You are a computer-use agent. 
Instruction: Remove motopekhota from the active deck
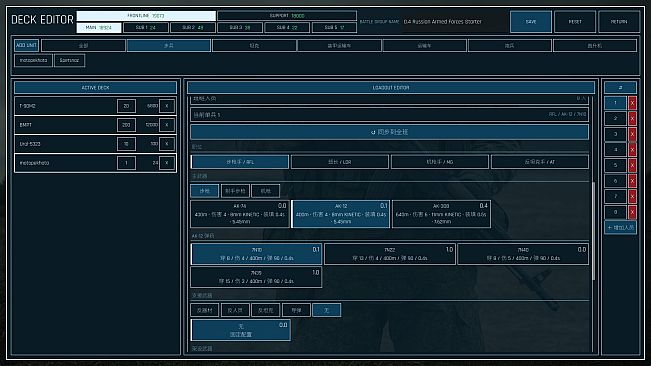[167, 163]
